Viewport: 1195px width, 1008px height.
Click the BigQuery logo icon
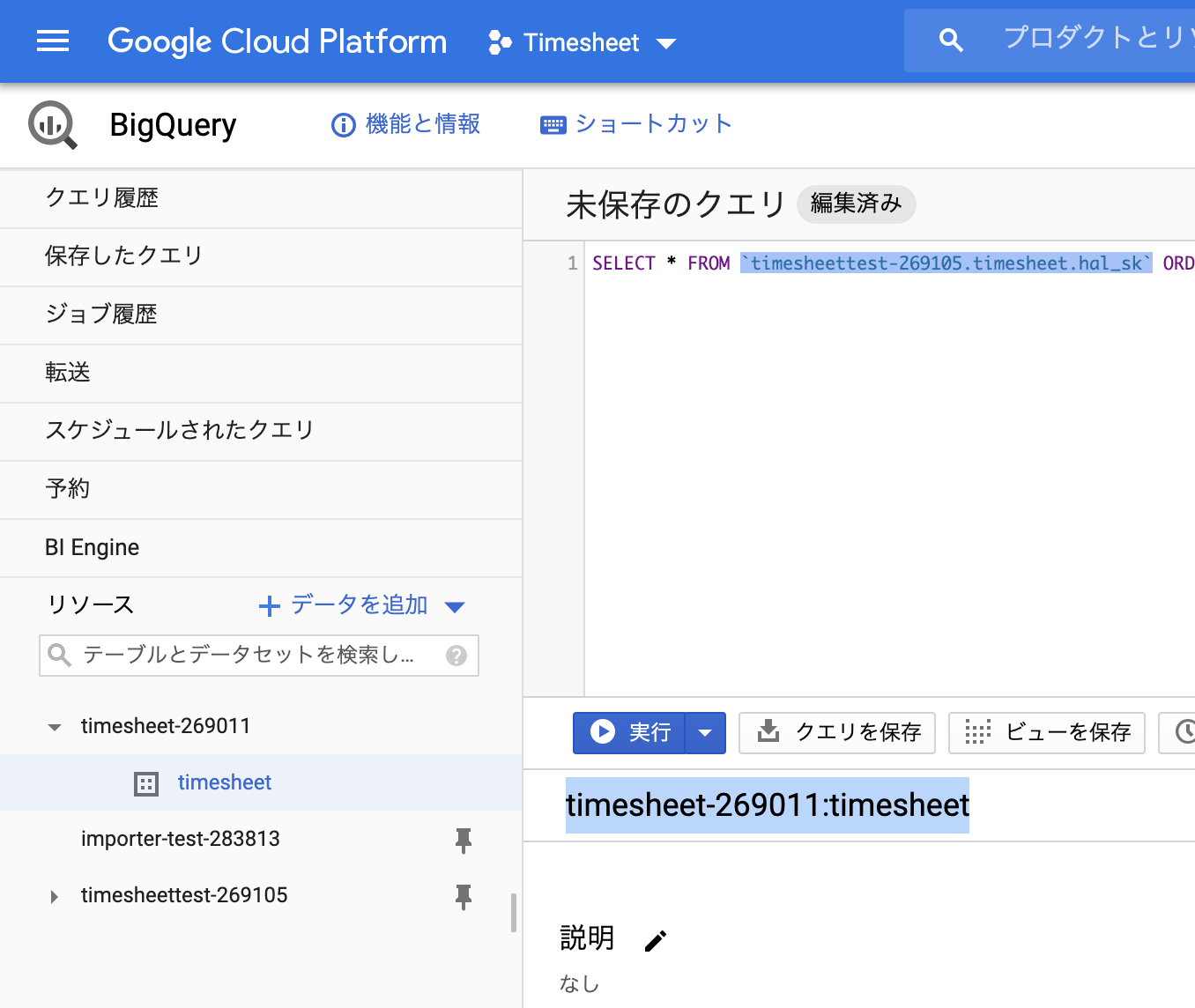tap(52, 125)
